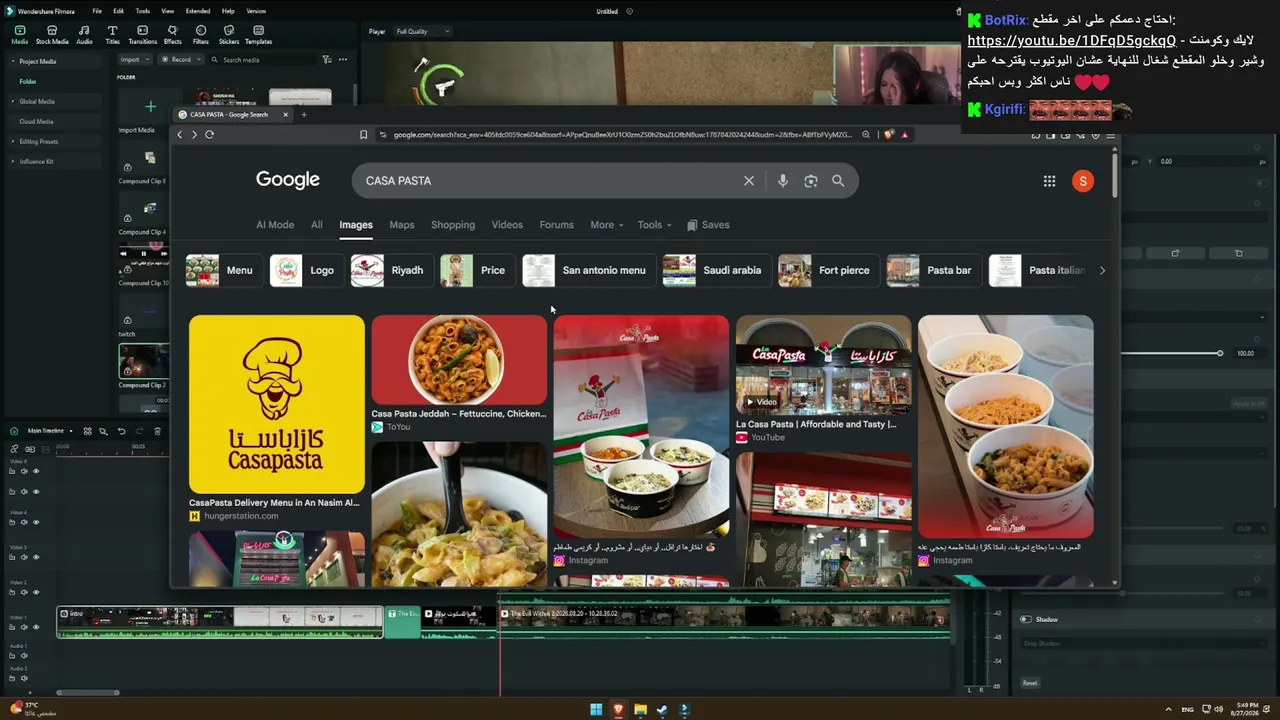Click the Filmora timeline horizontal scrollbar
The height and width of the screenshot is (720, 1280).
click(88, 692)
